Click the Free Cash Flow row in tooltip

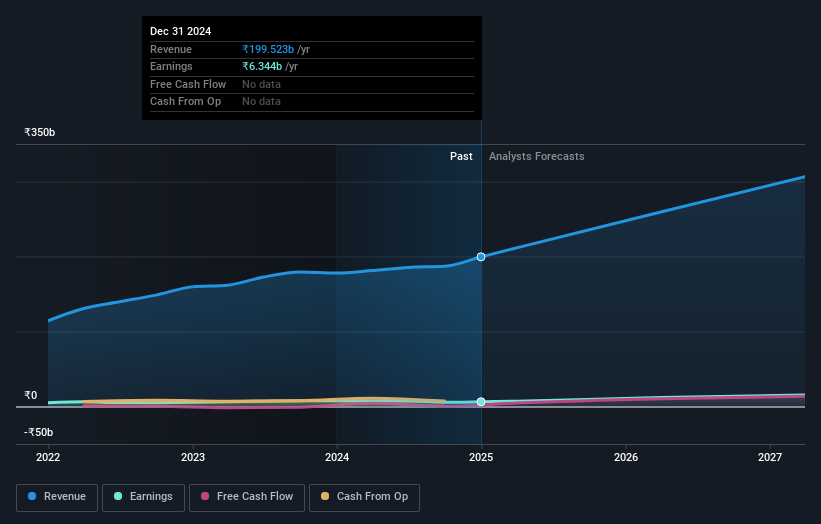312,84
